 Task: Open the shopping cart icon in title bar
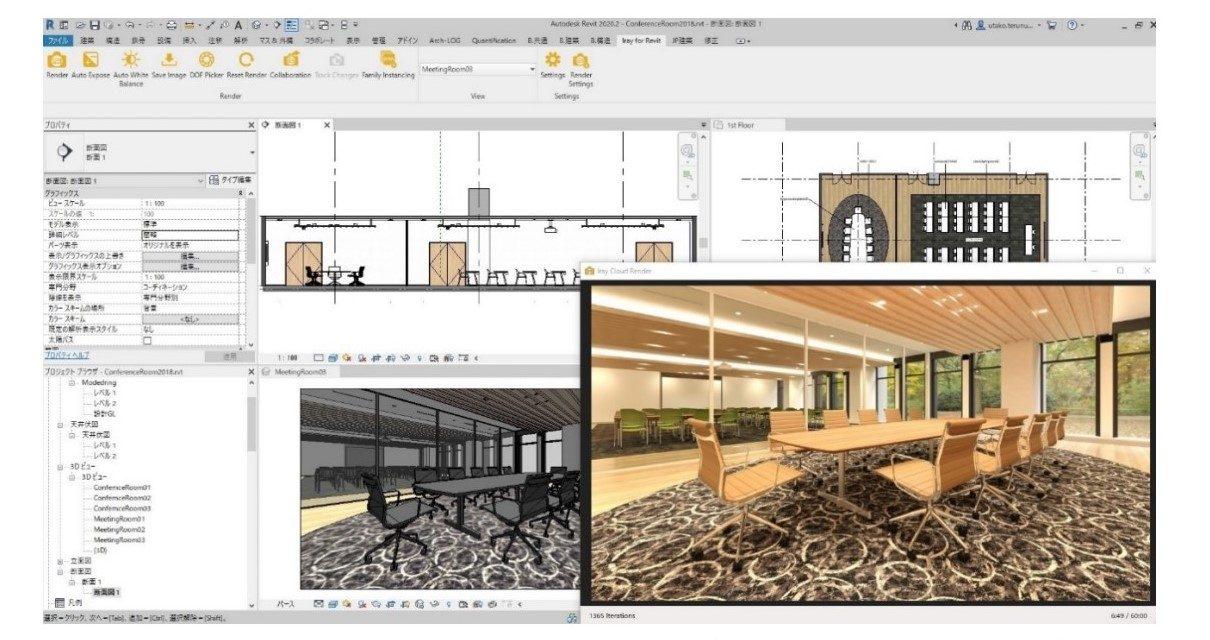[x=1053, y=24]
